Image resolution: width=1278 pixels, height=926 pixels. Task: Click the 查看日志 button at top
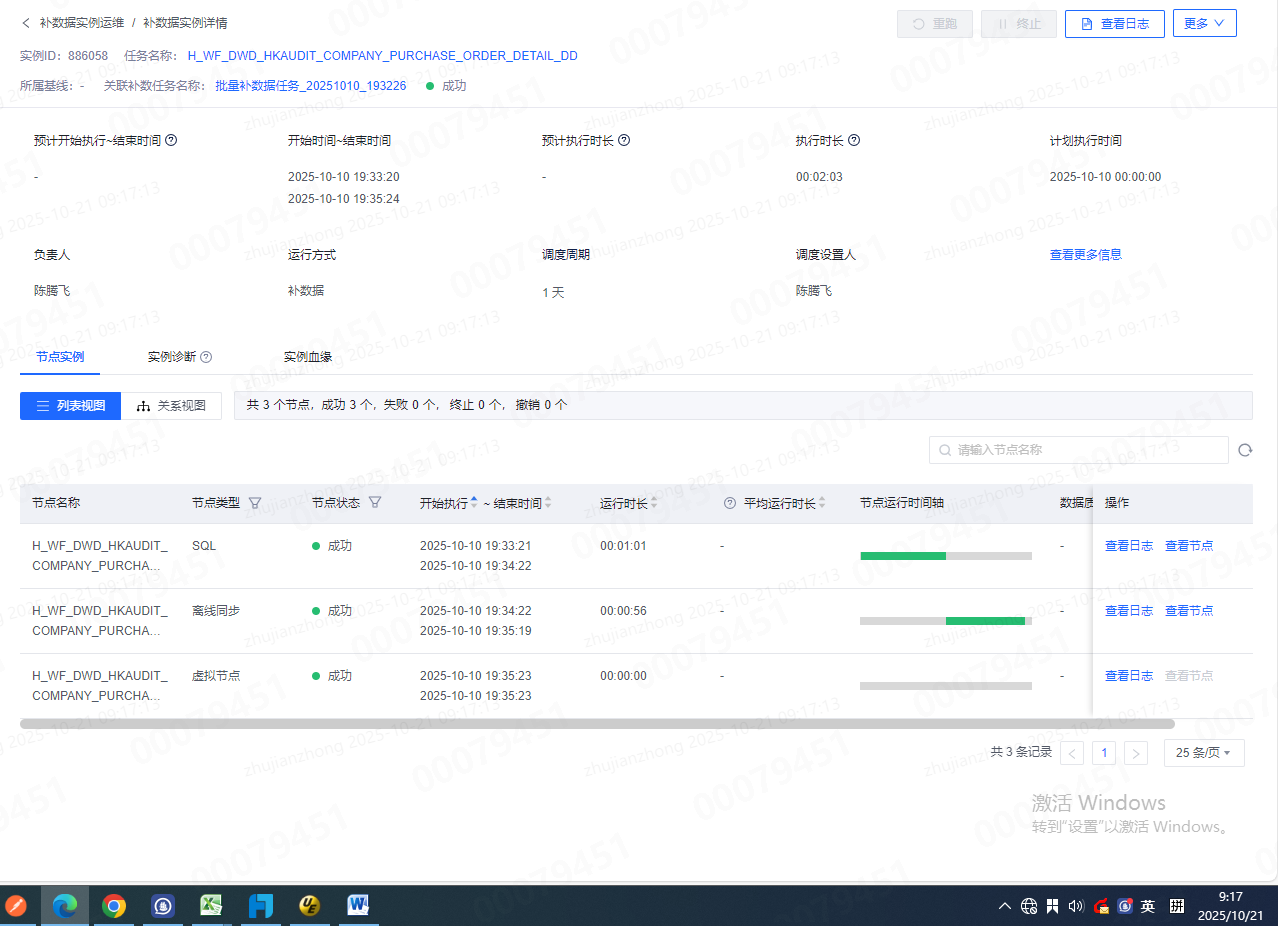(x=1114, y=23)
